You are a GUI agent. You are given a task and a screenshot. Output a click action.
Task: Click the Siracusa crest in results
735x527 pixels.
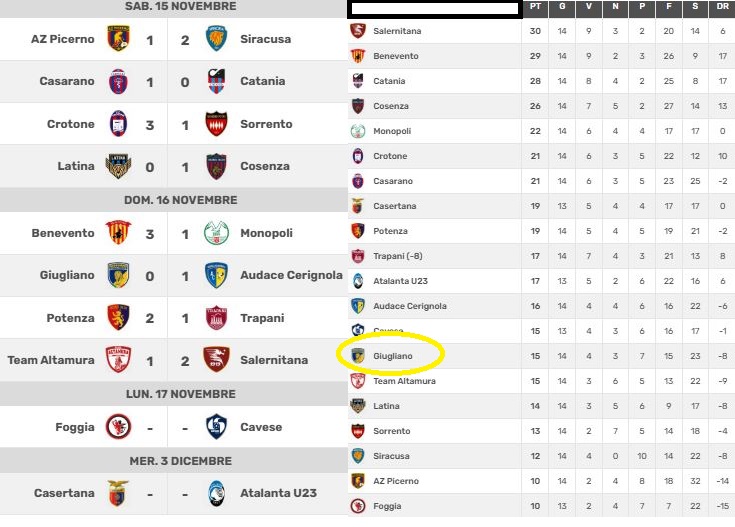(x=217, y=38)
